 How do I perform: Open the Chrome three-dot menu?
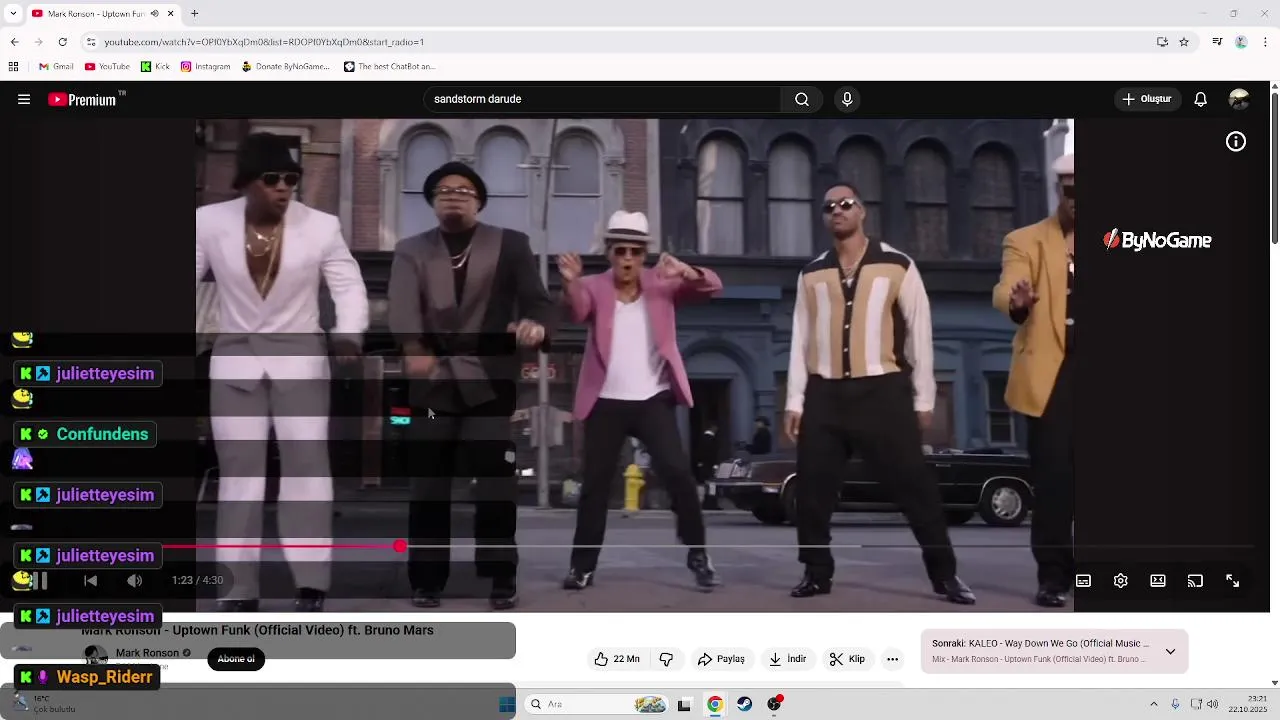click(x=1266, y=42)
